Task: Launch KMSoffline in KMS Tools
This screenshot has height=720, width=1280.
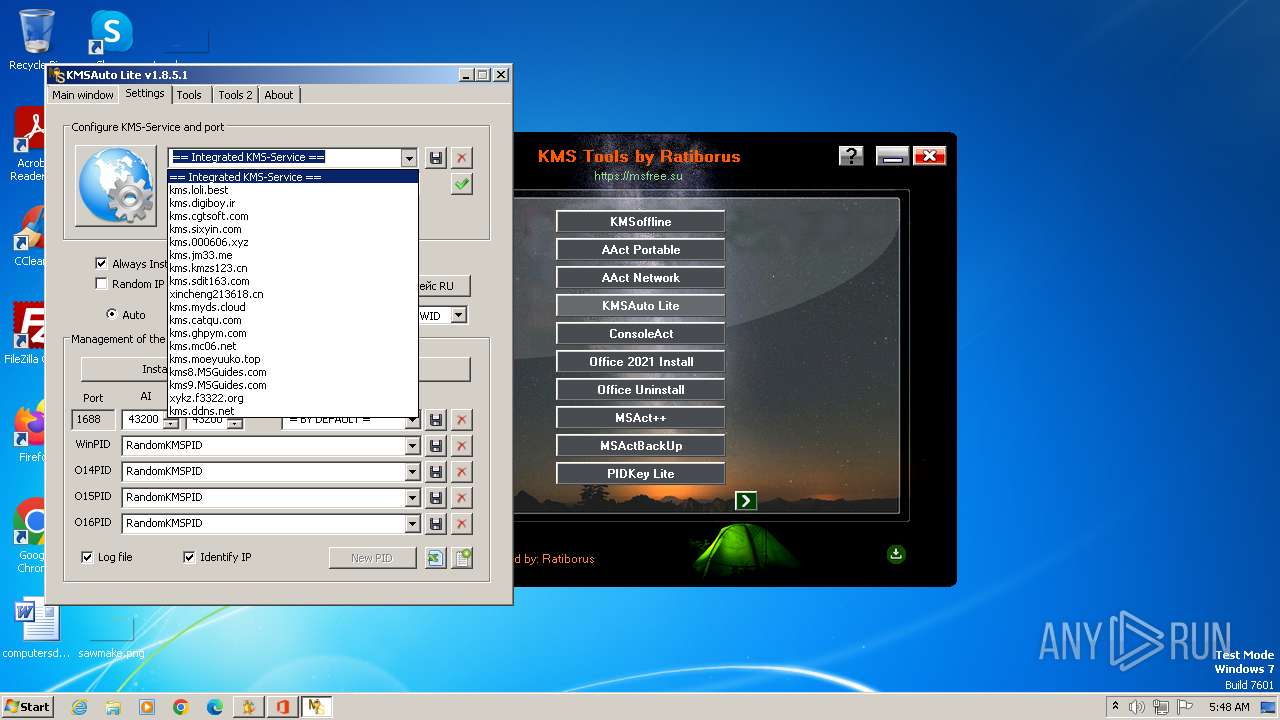Action: point(641,222)
